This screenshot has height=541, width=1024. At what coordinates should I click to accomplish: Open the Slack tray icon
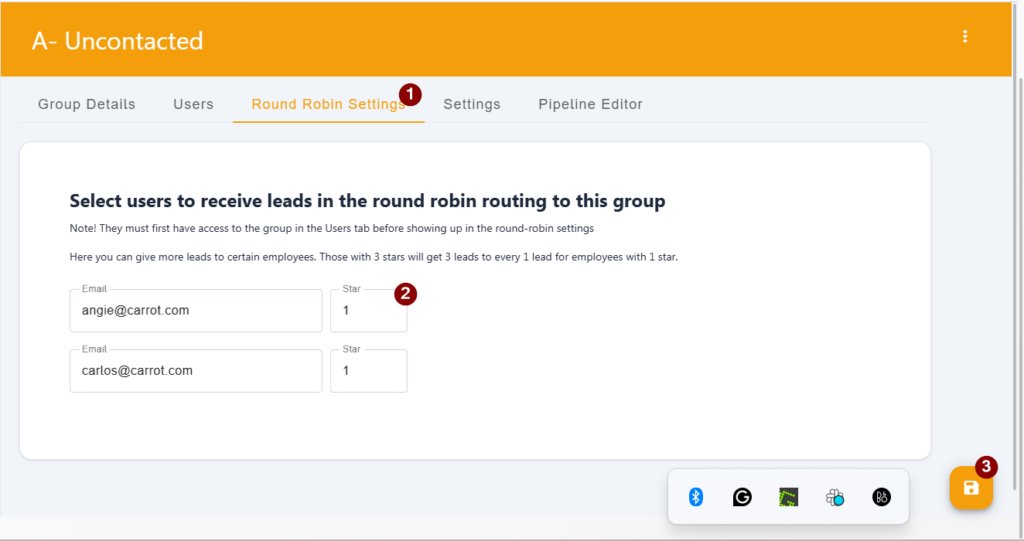pos(835,497)
